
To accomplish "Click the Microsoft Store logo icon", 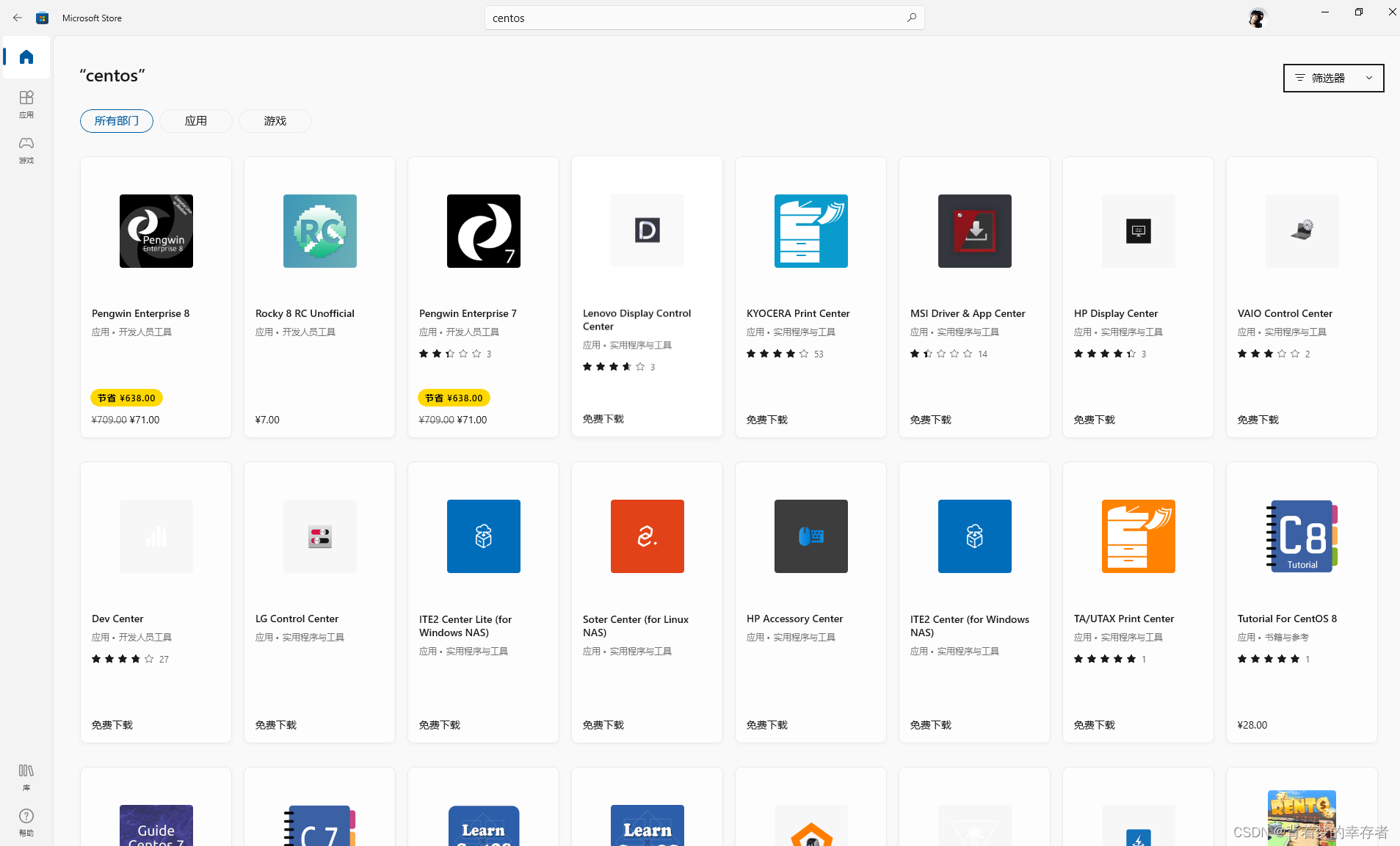I will [43, 18].
